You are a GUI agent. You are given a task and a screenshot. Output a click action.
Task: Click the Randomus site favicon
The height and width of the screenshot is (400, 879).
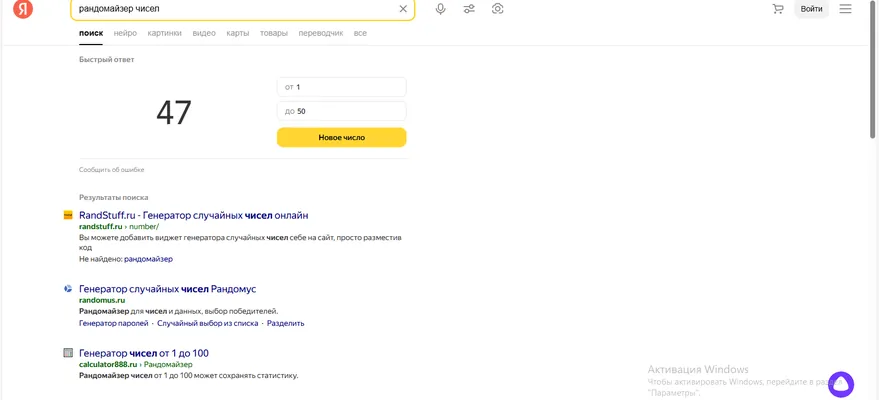pyautogui.click(x=68, y=289)
